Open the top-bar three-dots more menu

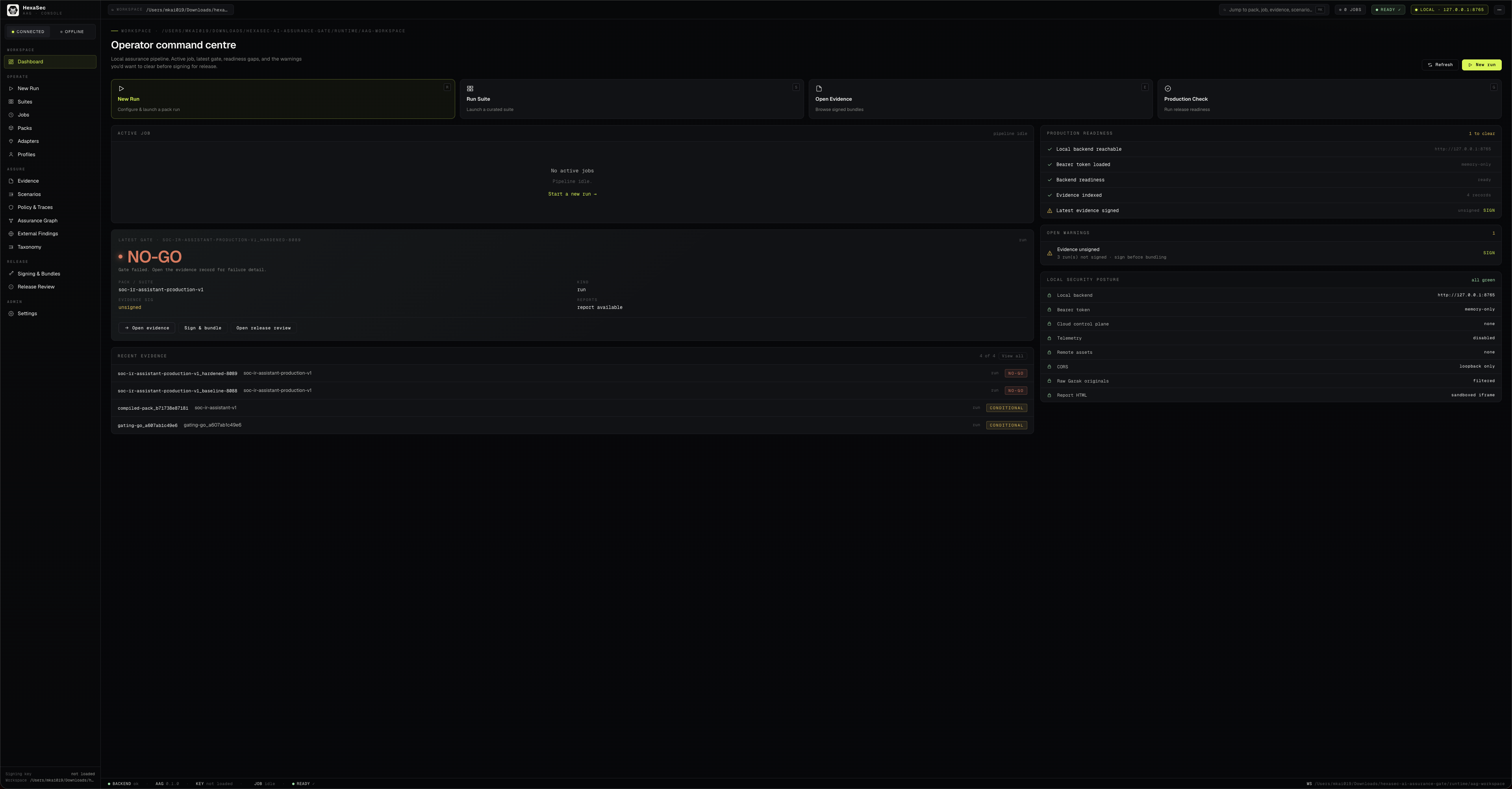(x=1499, y=9)
